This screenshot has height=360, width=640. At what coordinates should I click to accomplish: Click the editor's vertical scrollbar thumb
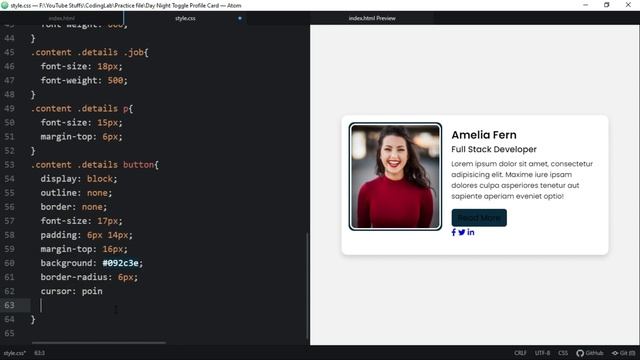tap(307, 286)
